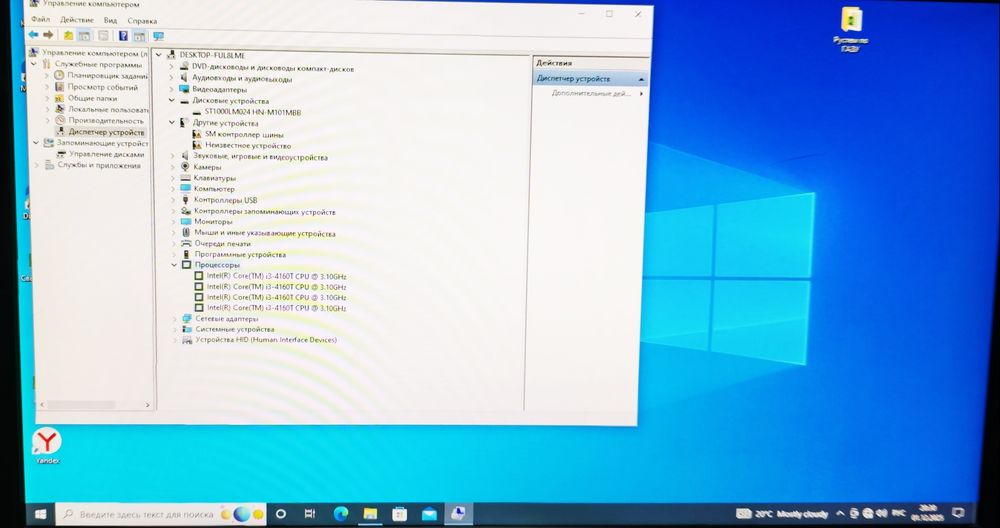The width and height of the screenshot is (1000, 528).
Task: Open the notification center icon
Action: tap(959, 512)
